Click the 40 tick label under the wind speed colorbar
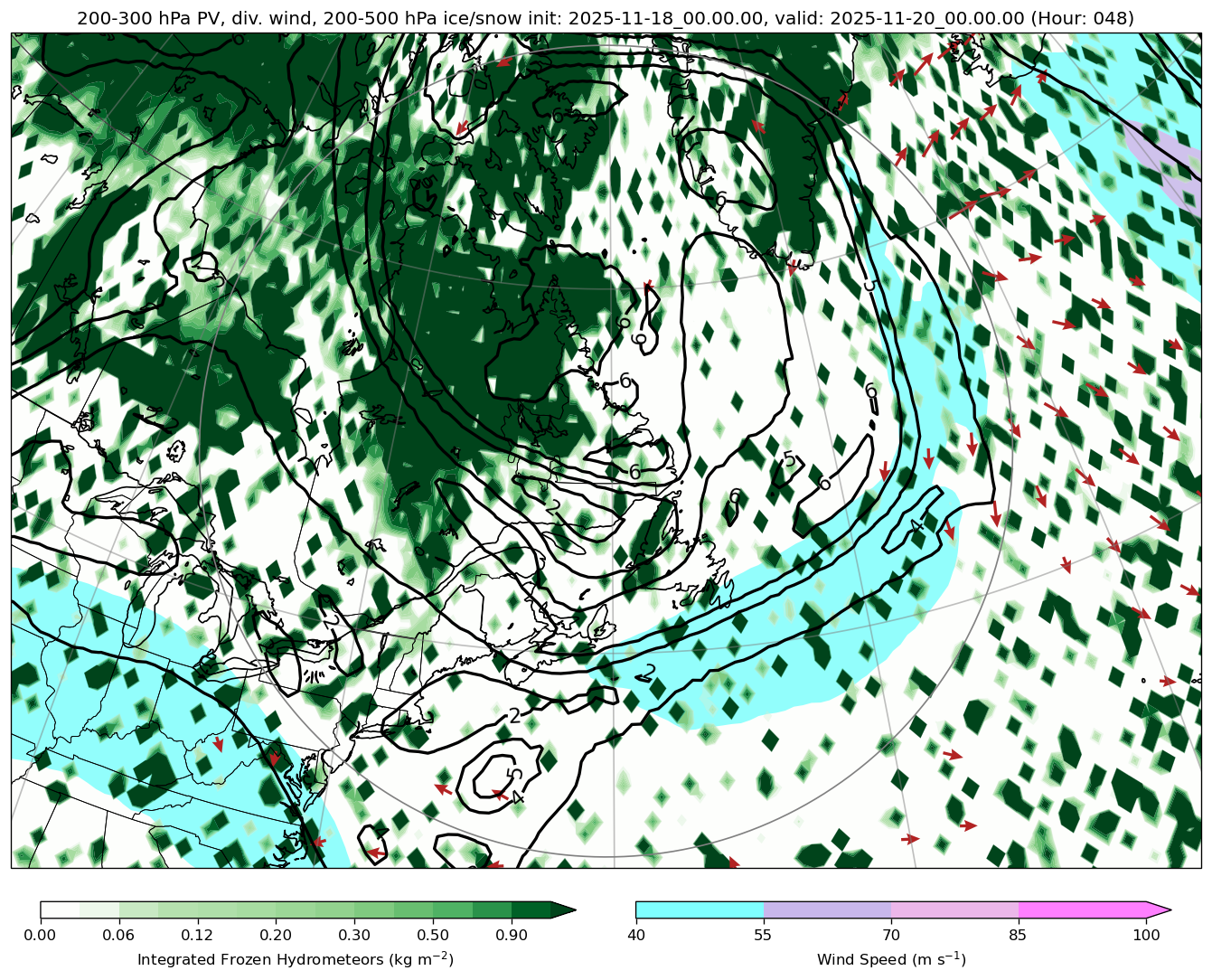The height and width of the screenshot is (980, 1212). [635, 935]
